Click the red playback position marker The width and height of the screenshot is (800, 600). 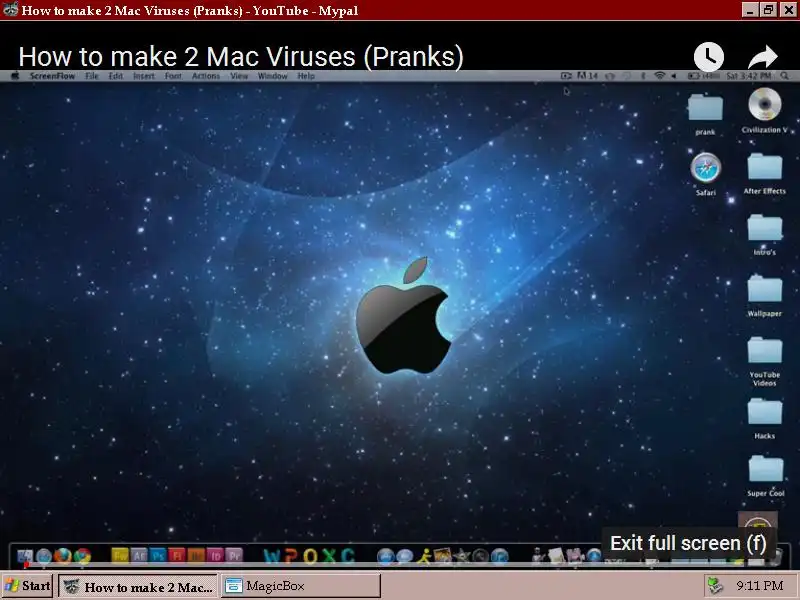point(26,564)
